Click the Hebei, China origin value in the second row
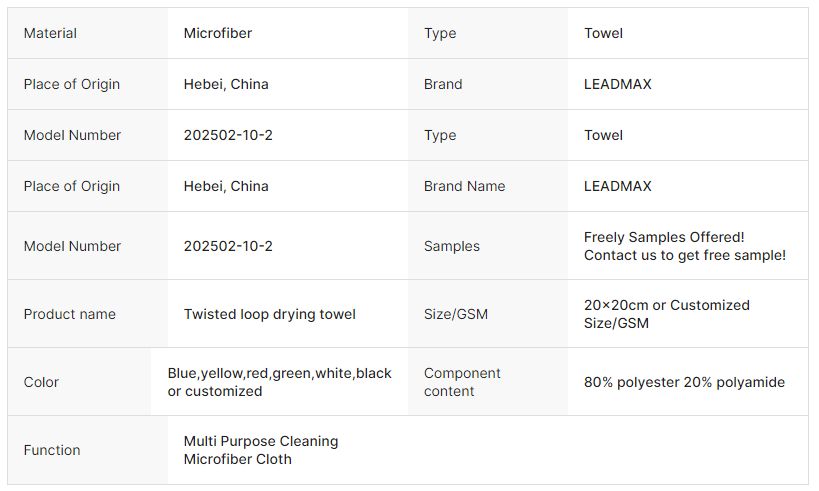Screen dimensions: 819x491 click(226, 84)
